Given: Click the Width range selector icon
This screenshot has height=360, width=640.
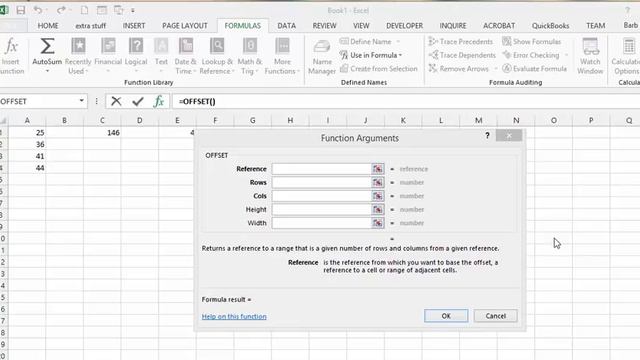Looking at the screenshot, I should 378,223.
